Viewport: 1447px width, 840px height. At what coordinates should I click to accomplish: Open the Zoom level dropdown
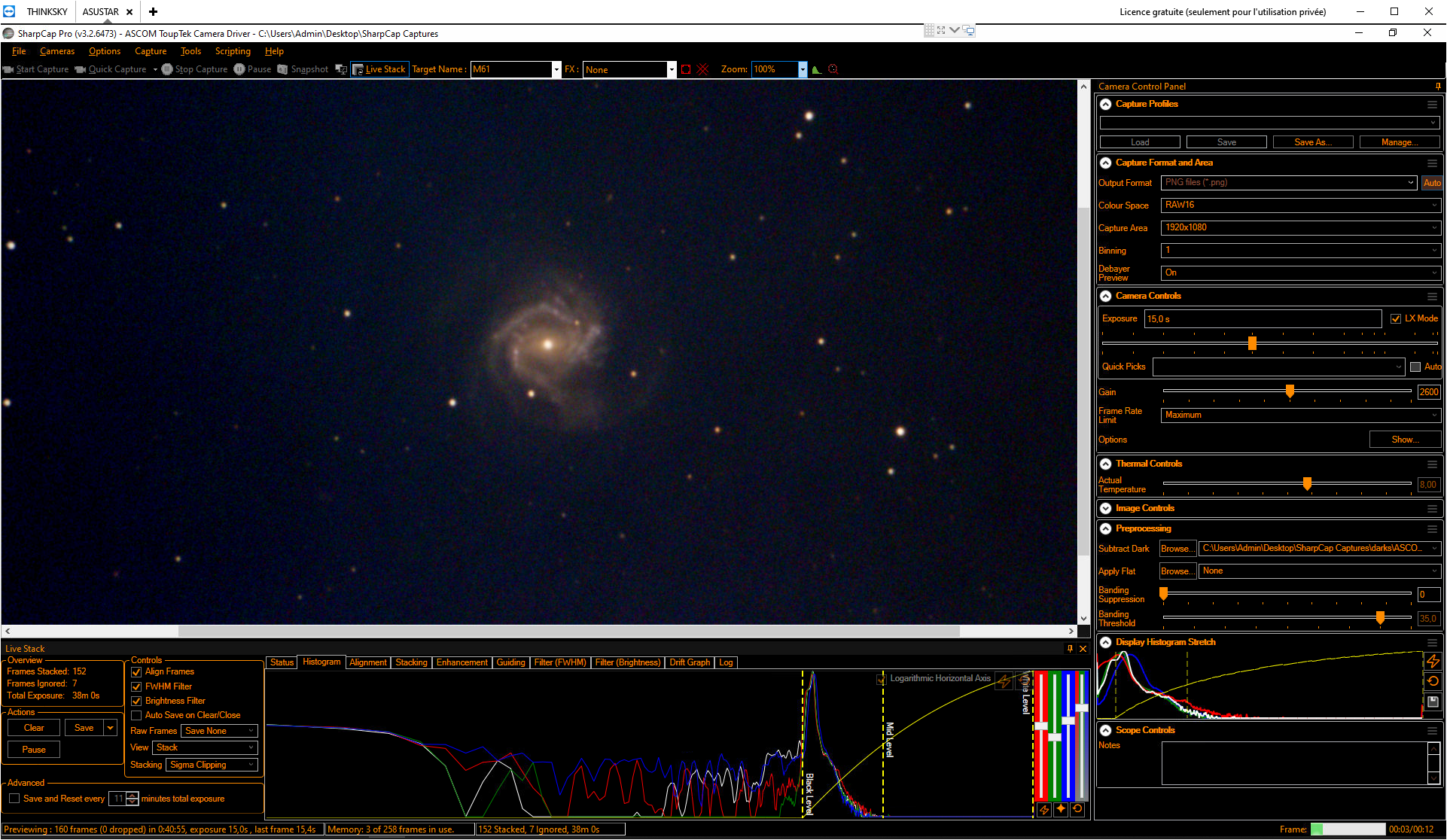(803, 69)
